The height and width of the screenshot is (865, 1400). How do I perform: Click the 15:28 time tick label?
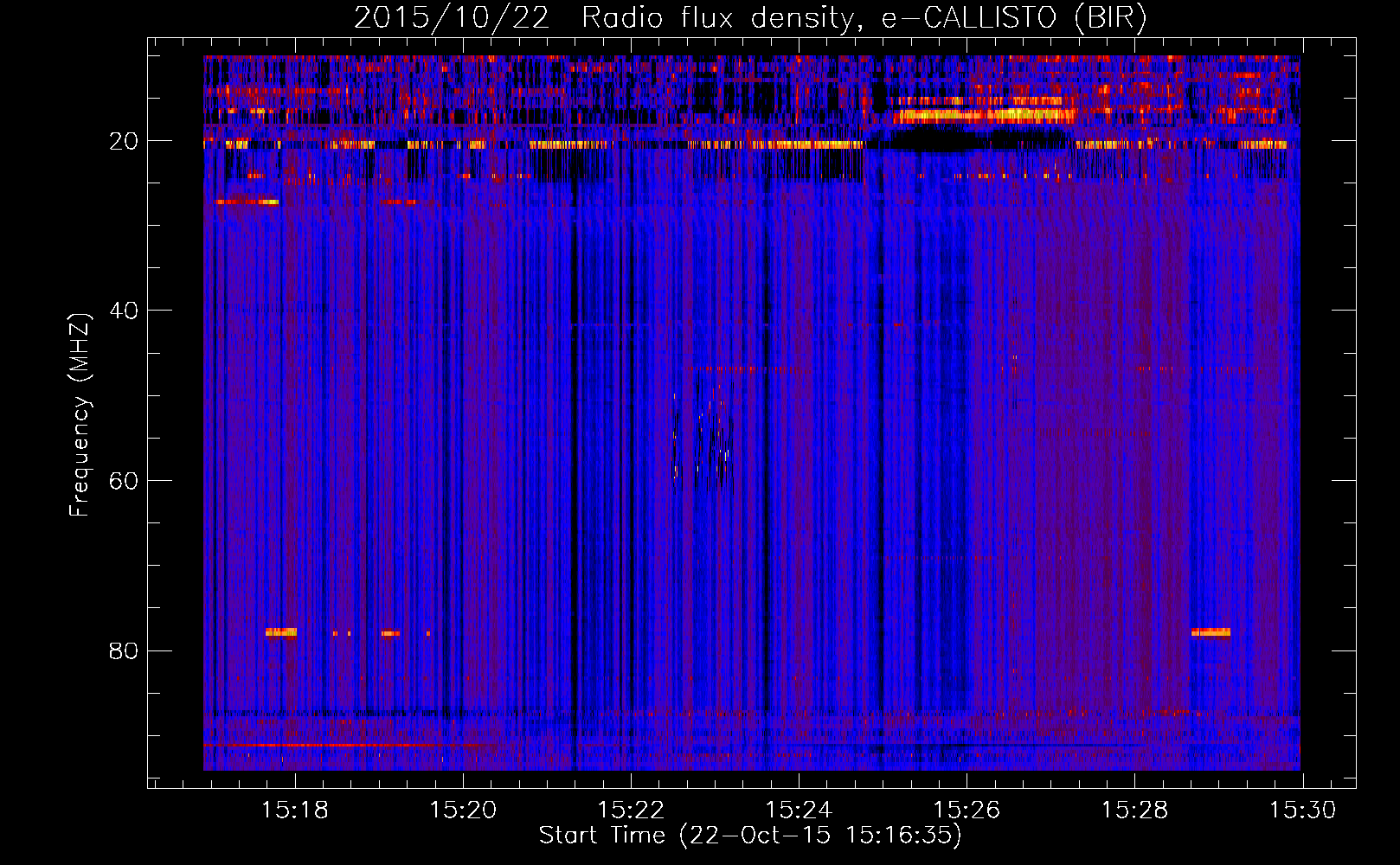pos(1134,811)
